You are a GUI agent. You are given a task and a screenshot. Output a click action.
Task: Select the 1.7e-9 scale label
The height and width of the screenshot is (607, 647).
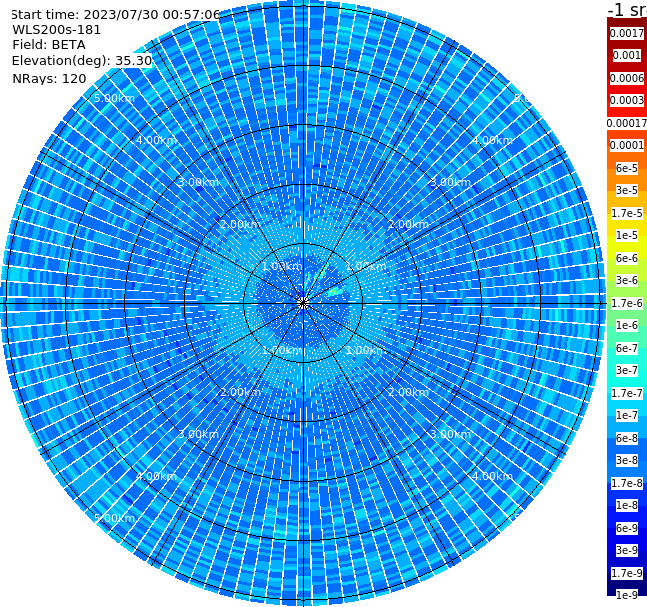click(627, 573)
